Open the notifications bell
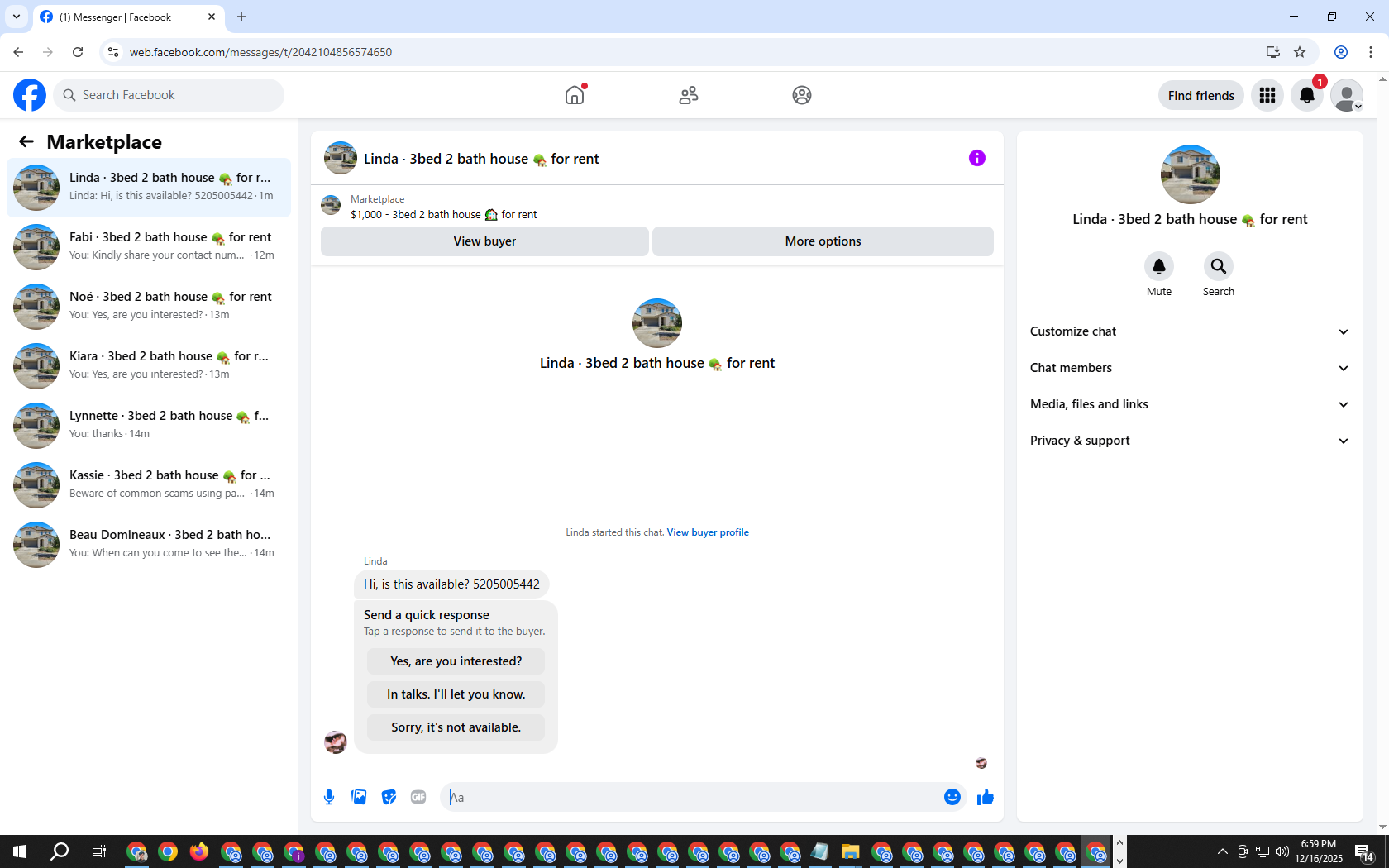The height and width of the screenshot is (868, 1389). coord(1307,95)
